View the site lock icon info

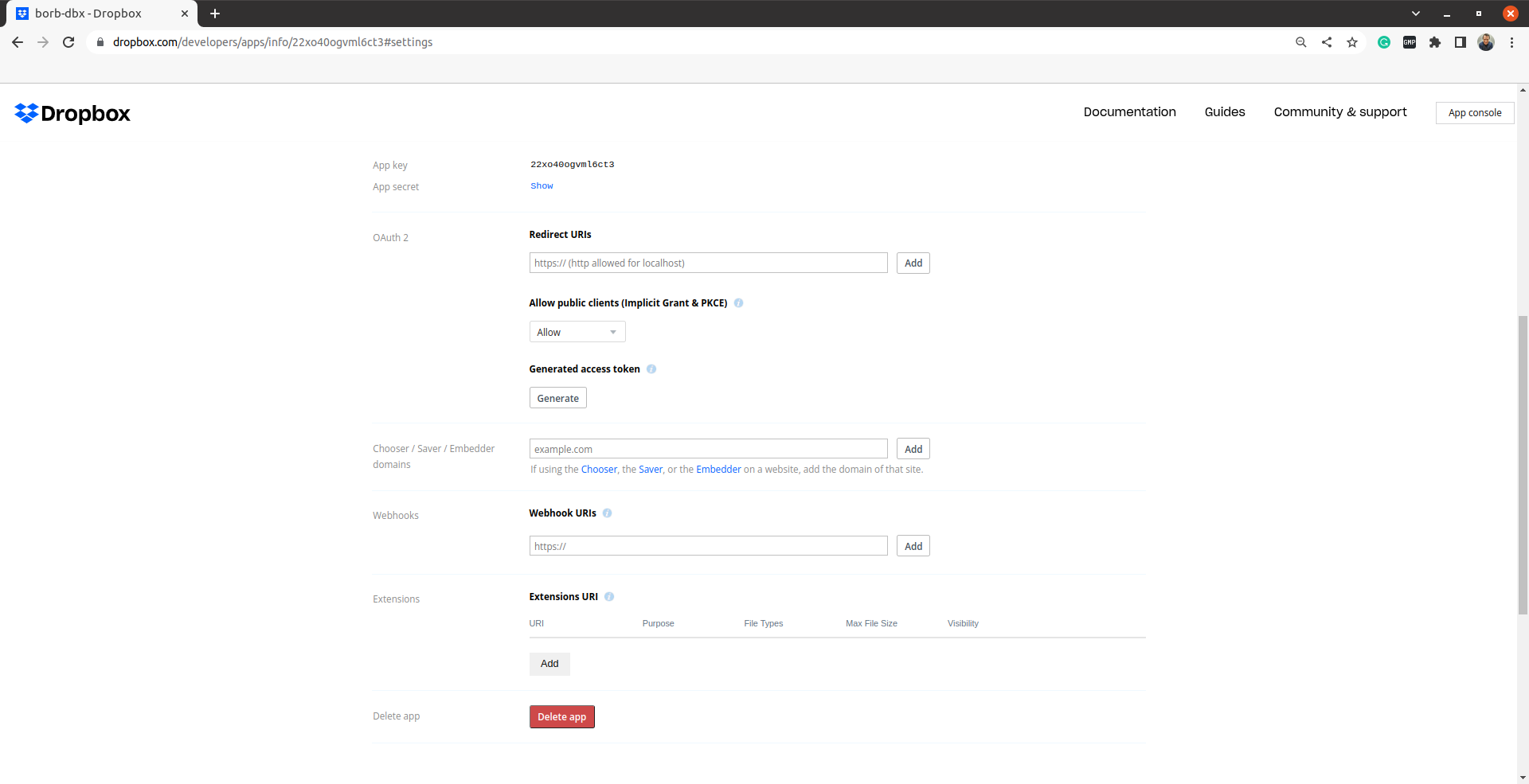coord(100,42)
